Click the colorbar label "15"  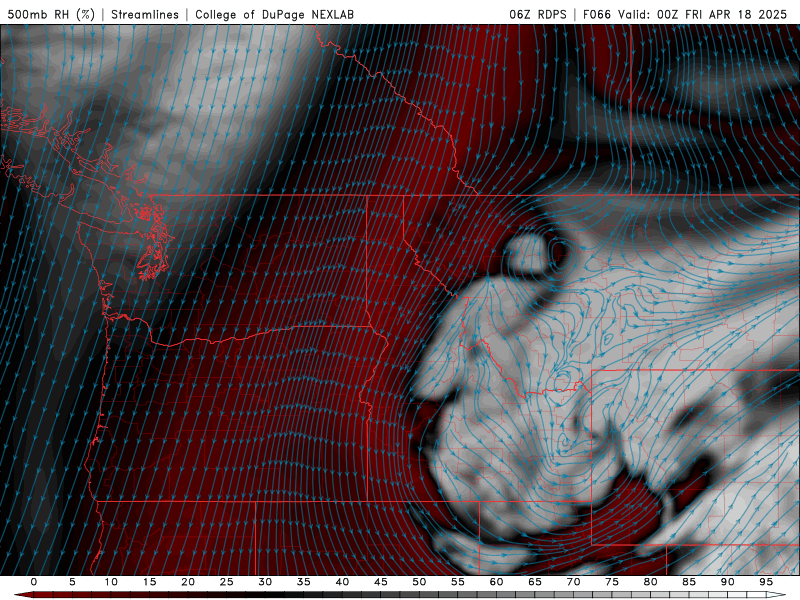point(149,582)
